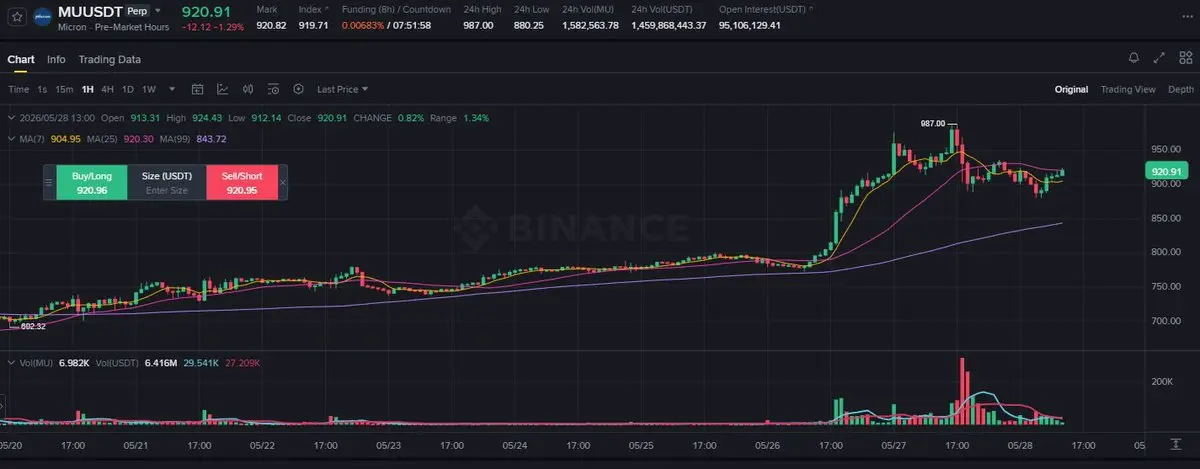Click the 24h Vol(MU) value 1,582,563.78
Image resolution: width=1200 pixels, height=469 pixels.
point(590,25)
